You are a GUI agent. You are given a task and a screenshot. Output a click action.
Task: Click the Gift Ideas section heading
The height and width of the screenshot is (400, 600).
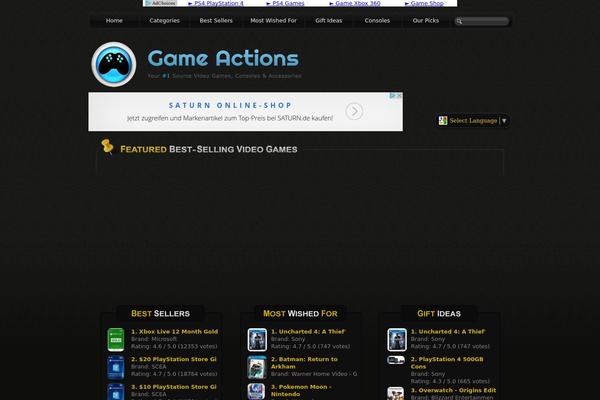[x=439, y=313]
